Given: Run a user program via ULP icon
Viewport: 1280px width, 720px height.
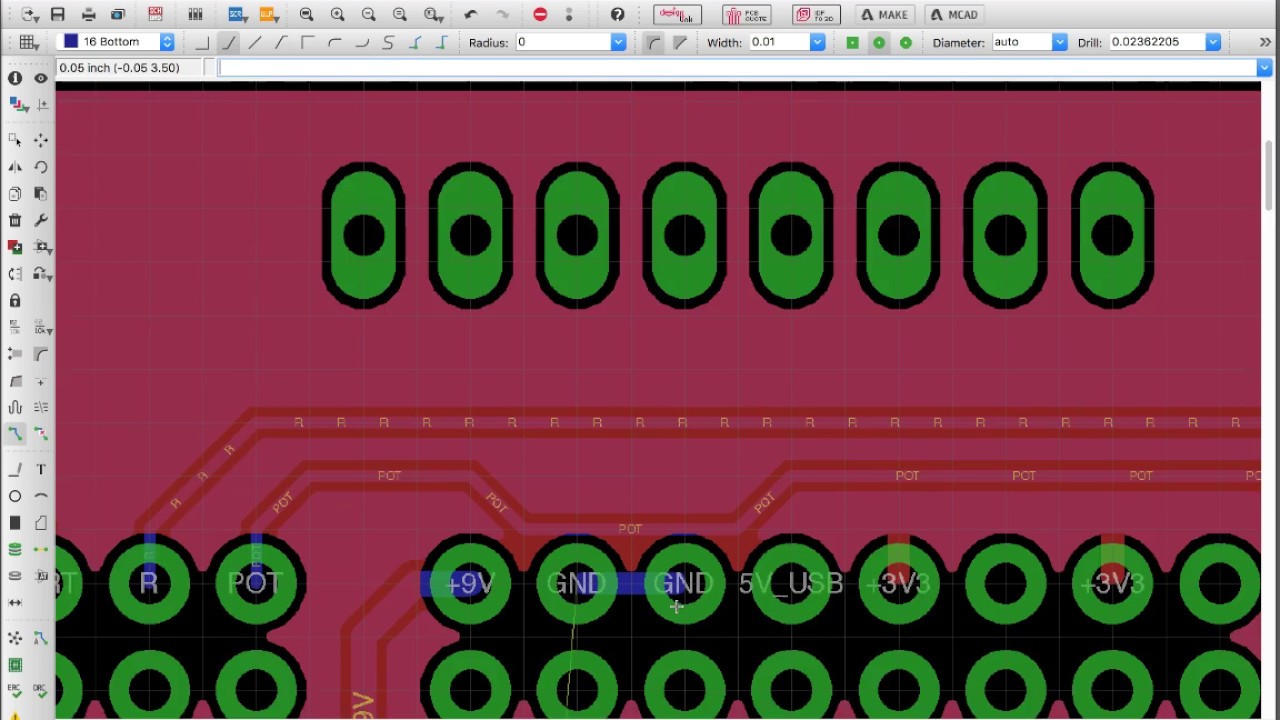Looking at the screenshot, I should coord(267,15).
